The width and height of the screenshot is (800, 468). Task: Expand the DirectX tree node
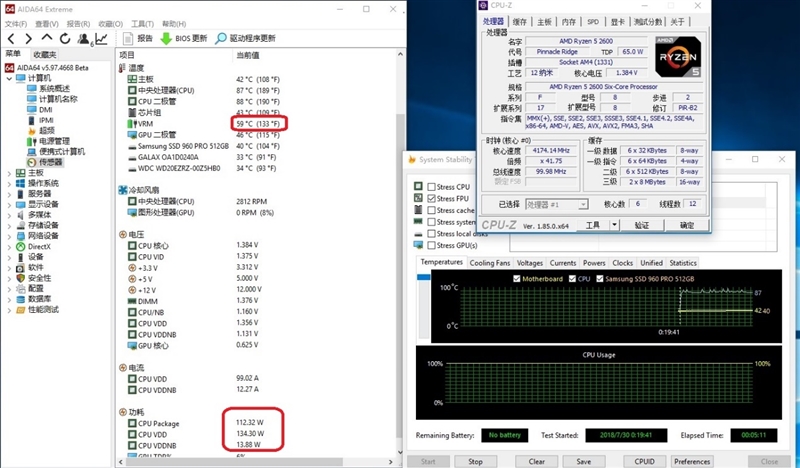[9, 247]
